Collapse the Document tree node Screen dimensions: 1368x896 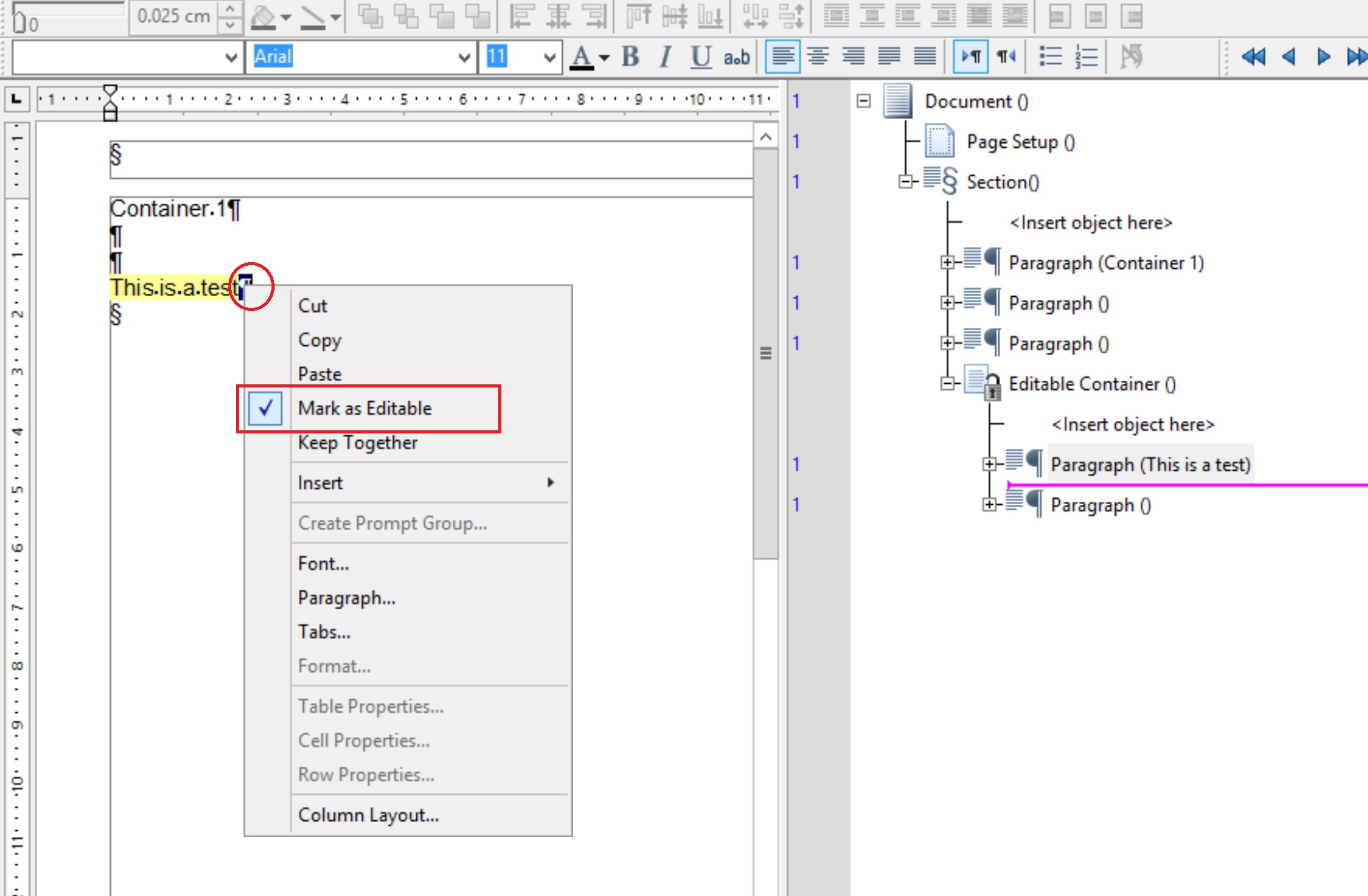pyautogui.click(x=864, y=101)
